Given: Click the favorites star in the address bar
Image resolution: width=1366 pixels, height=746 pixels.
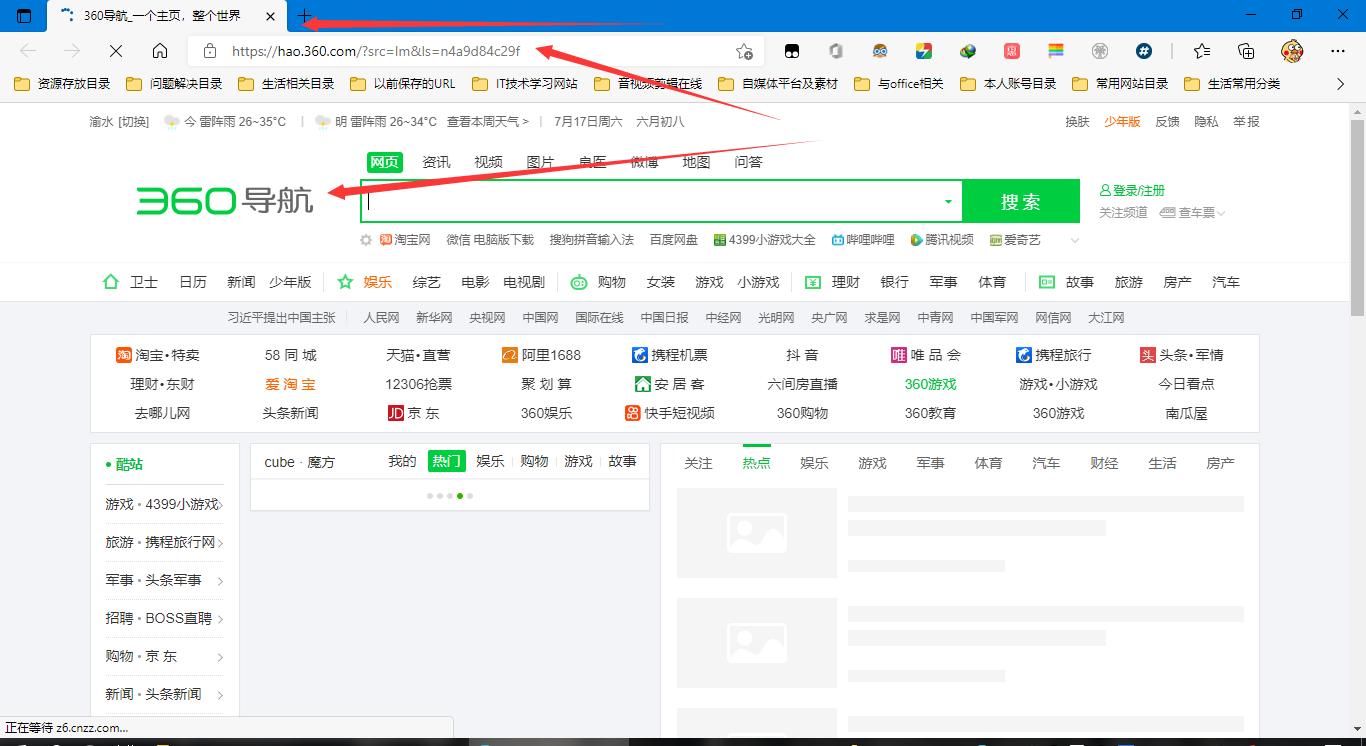Looking at the screenshot, I should point(743,50).
